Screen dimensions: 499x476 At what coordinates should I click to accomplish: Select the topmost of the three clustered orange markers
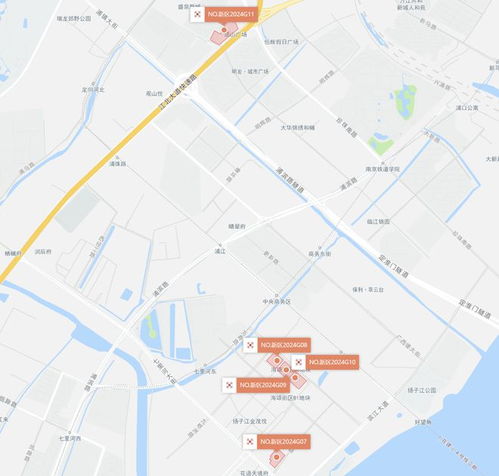click(x=277, y=361)
